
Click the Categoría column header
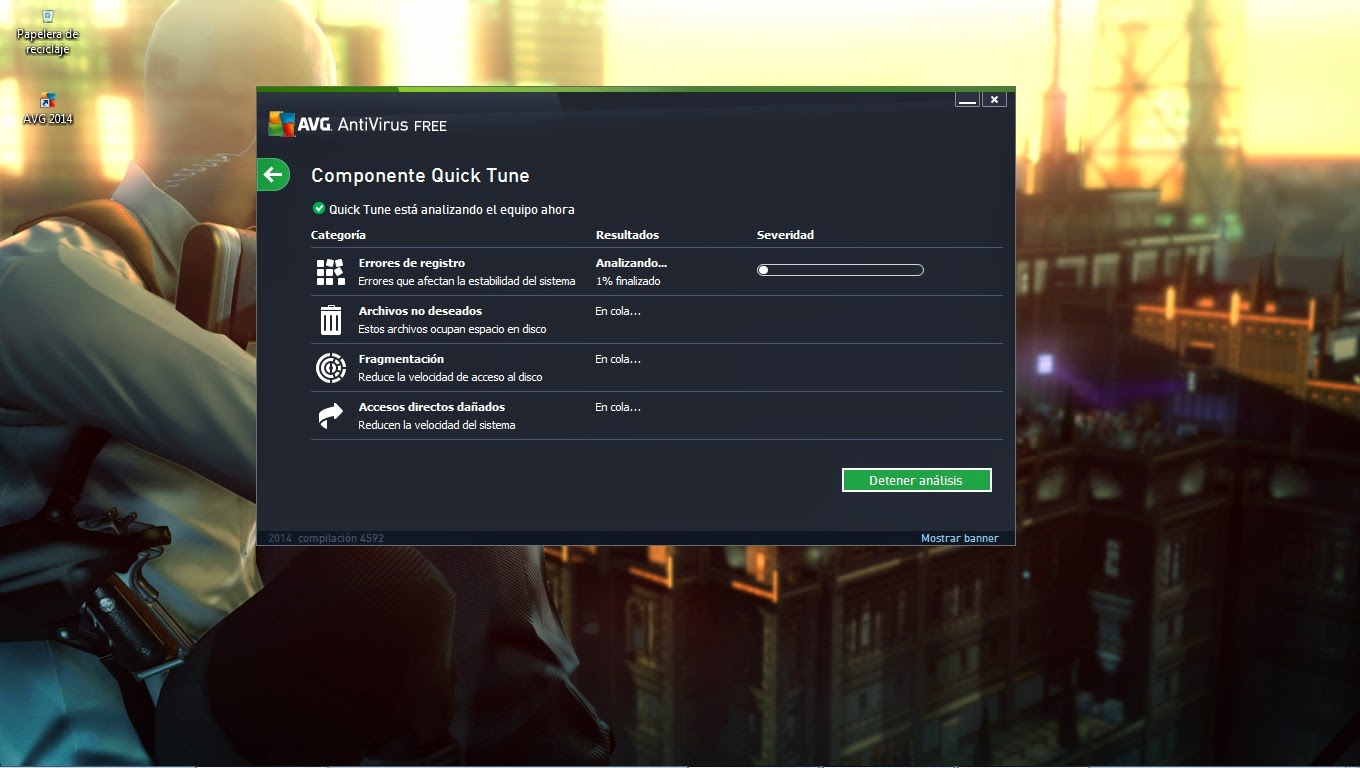[x=338, y=235]
